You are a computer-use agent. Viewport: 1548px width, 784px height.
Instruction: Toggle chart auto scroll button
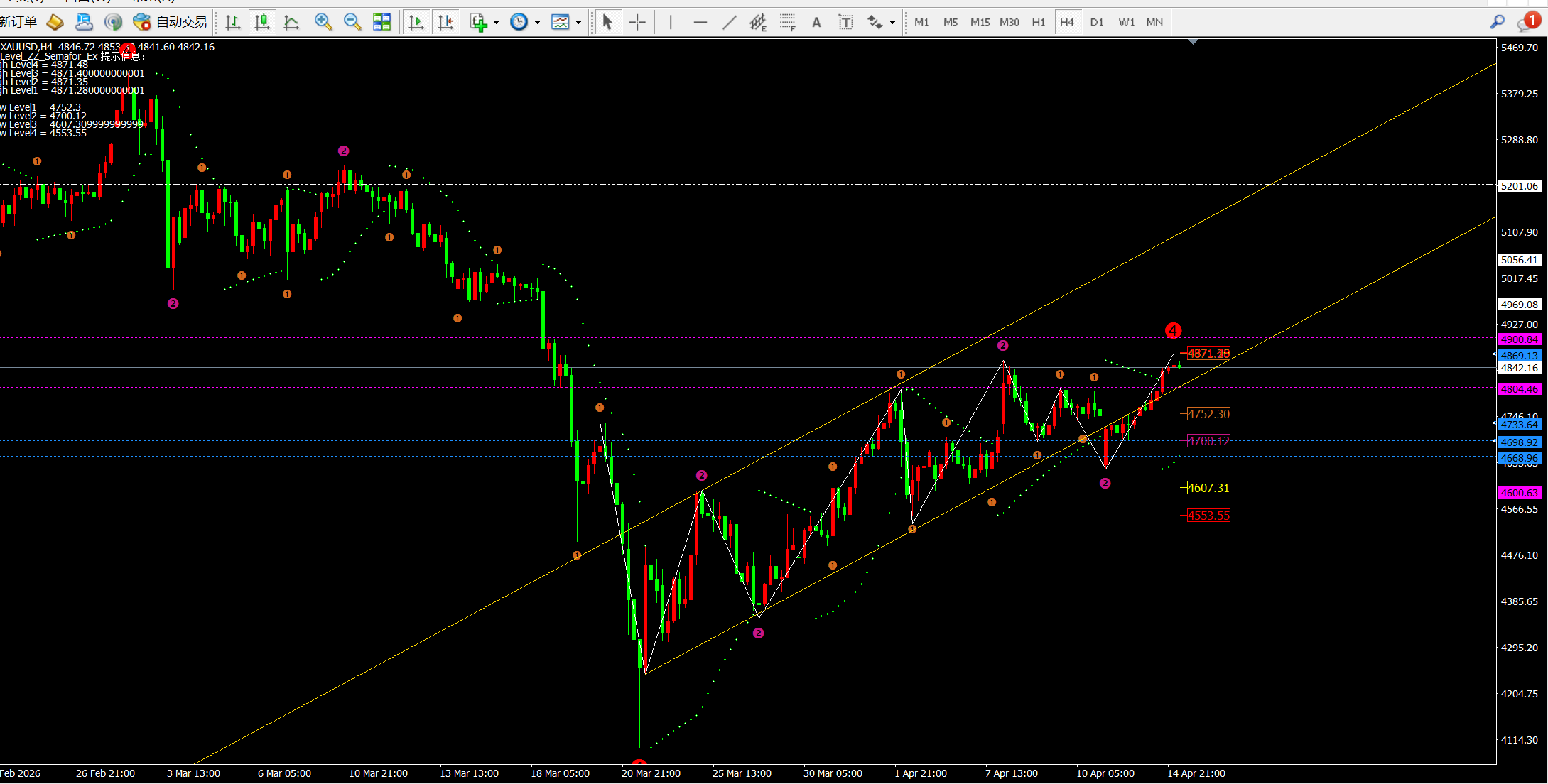[416, 22]
